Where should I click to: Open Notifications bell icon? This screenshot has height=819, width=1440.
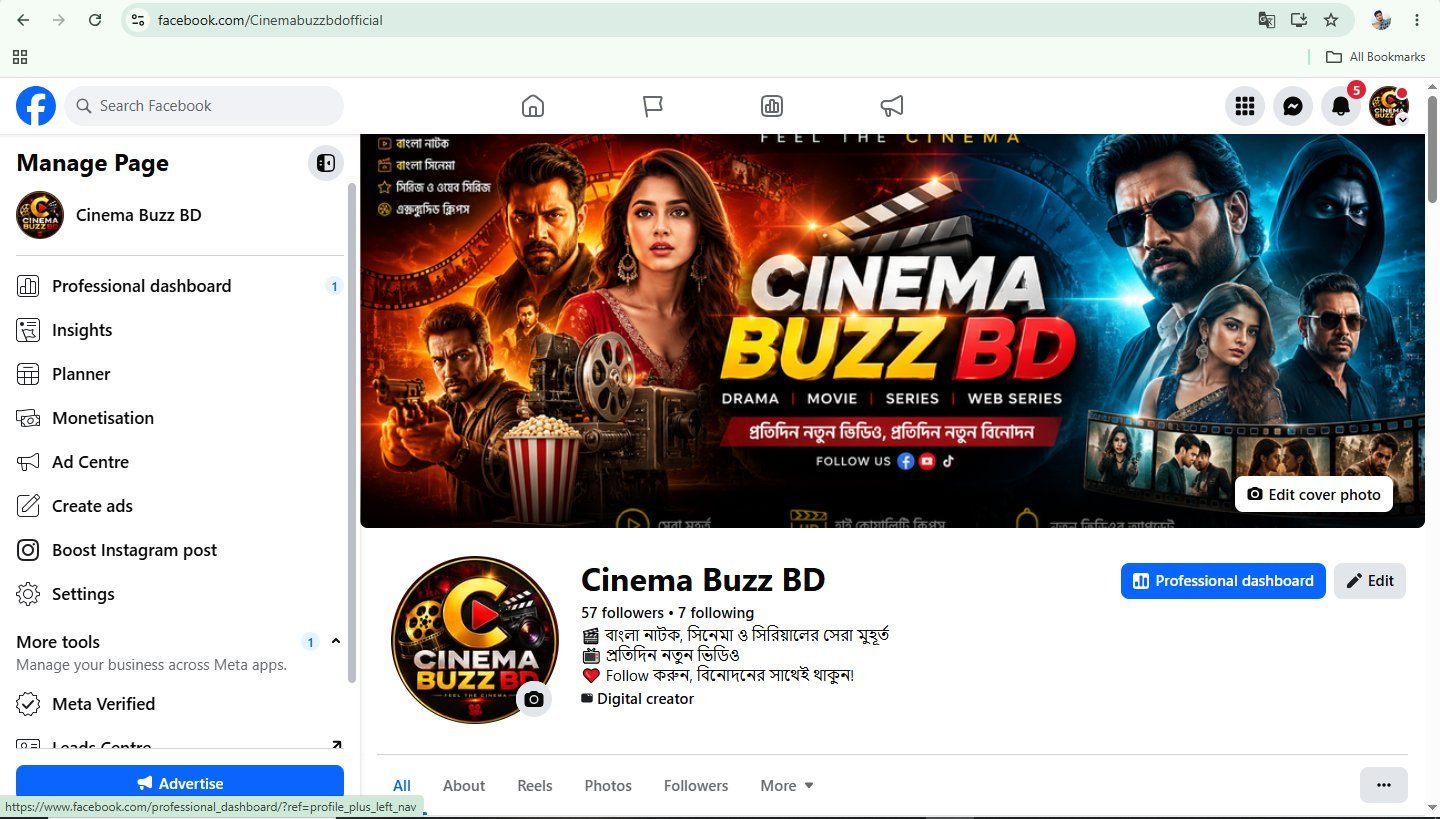coord(1341,106)
